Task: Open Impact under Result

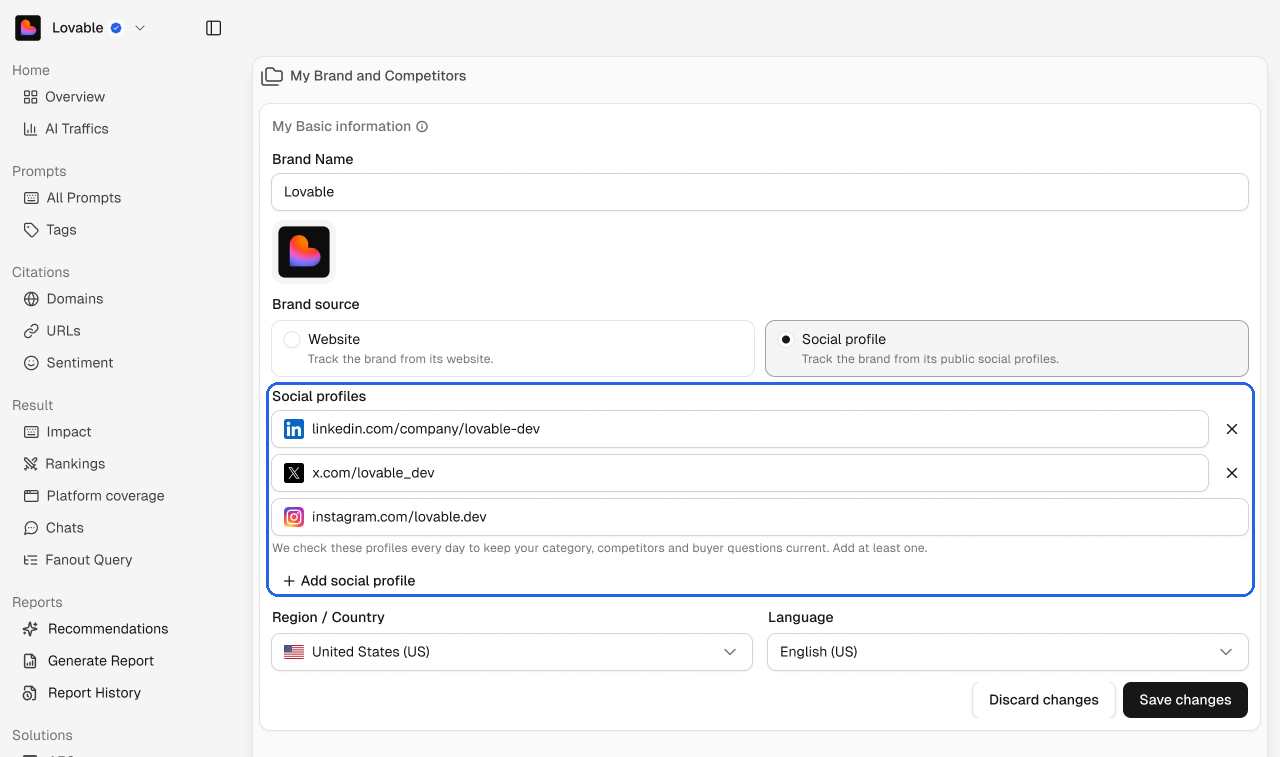Action: (x=57, y=432)
